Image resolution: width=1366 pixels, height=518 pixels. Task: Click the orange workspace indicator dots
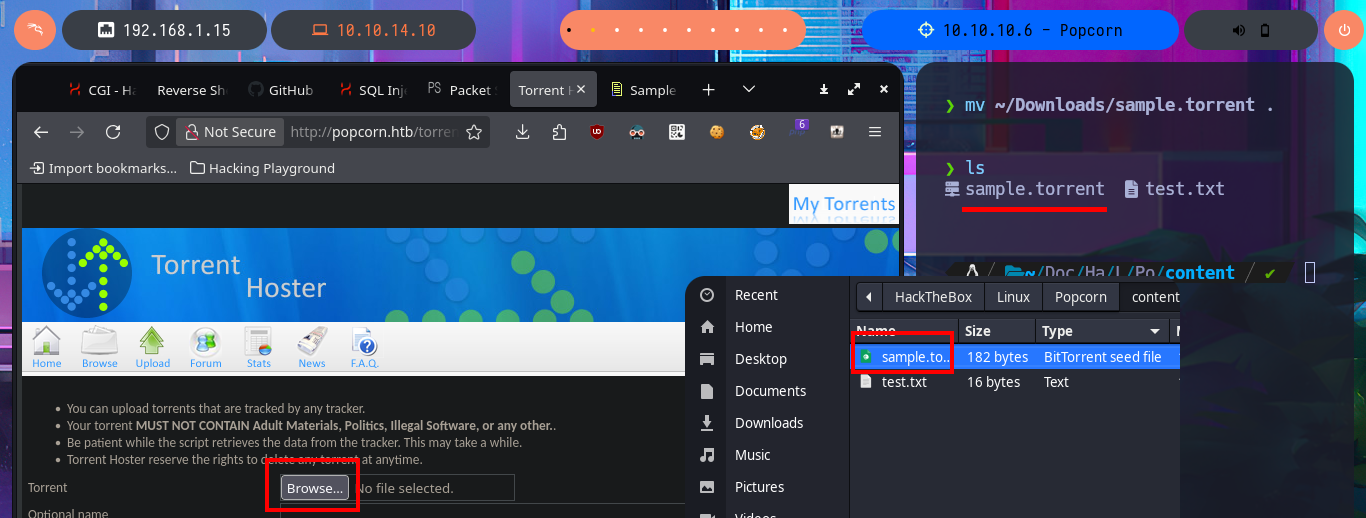coord(683,30)
